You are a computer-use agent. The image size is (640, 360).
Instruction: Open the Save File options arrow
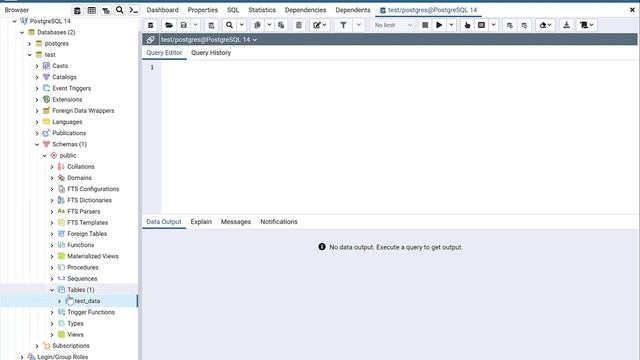pos(196,25)
